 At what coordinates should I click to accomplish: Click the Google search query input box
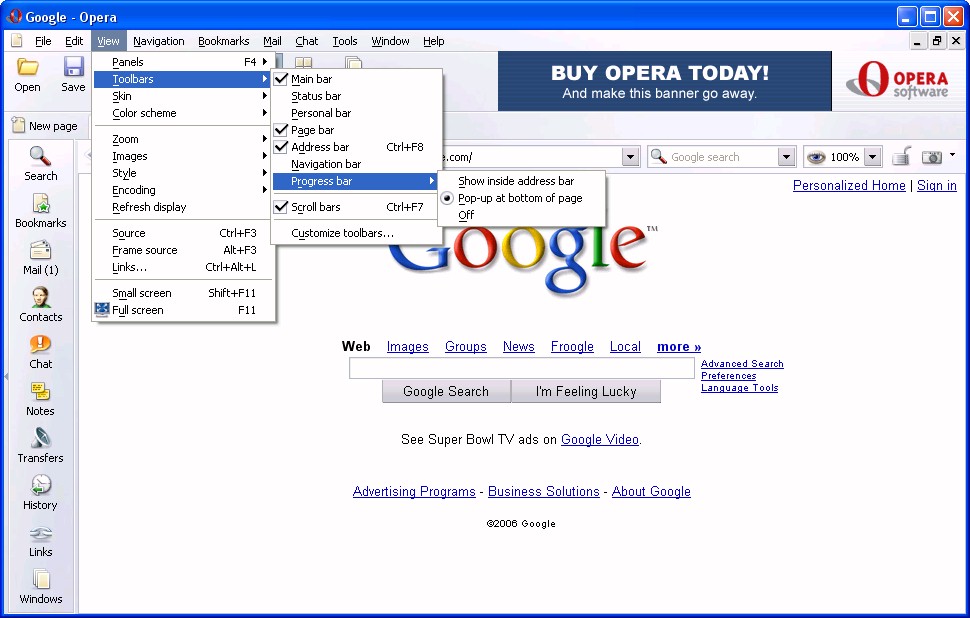(521, 368)
